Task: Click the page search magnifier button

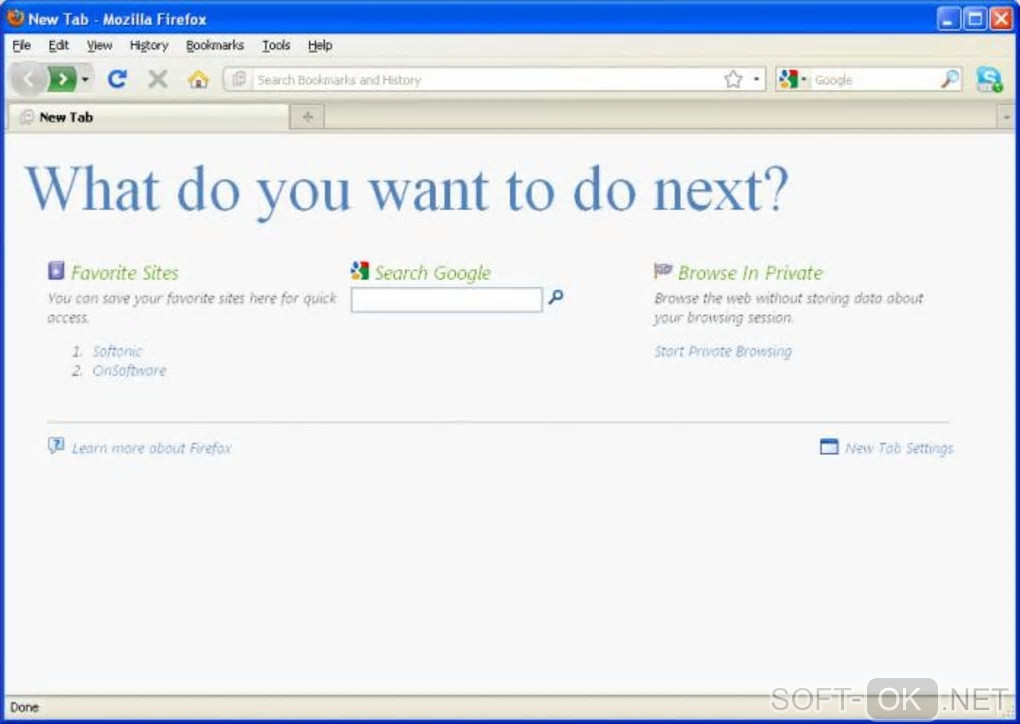Action: click(x=556, y=297)
